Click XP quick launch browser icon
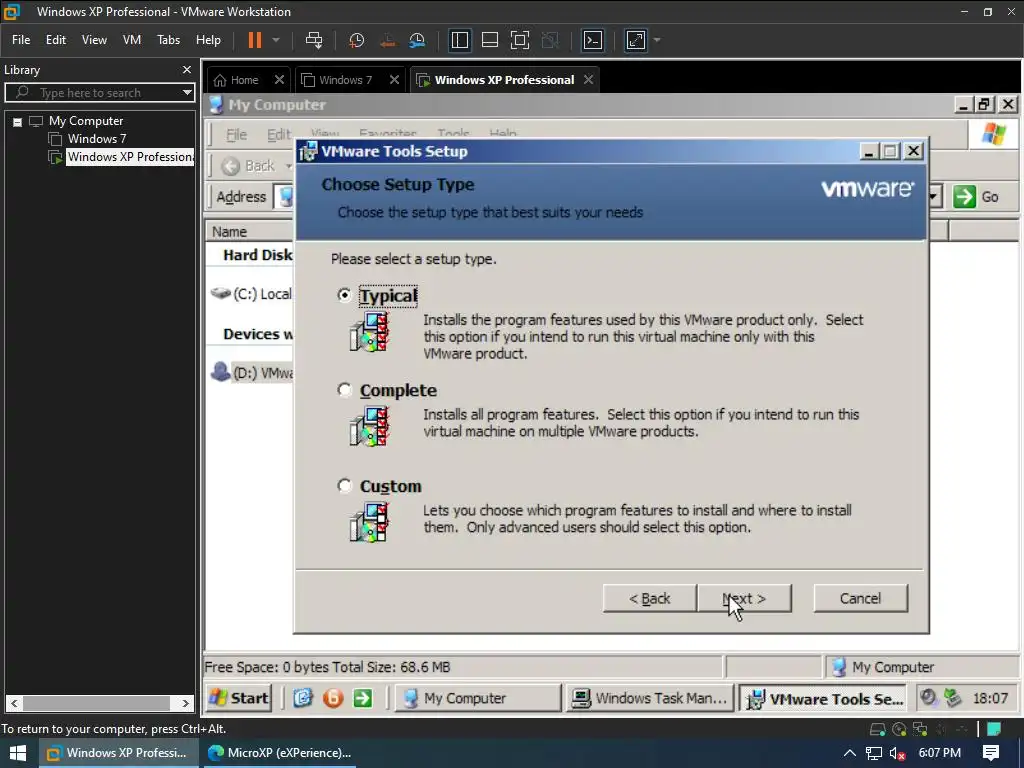Image resolution: width=1024 pixels, height=768 pixels. coord(302,698)
